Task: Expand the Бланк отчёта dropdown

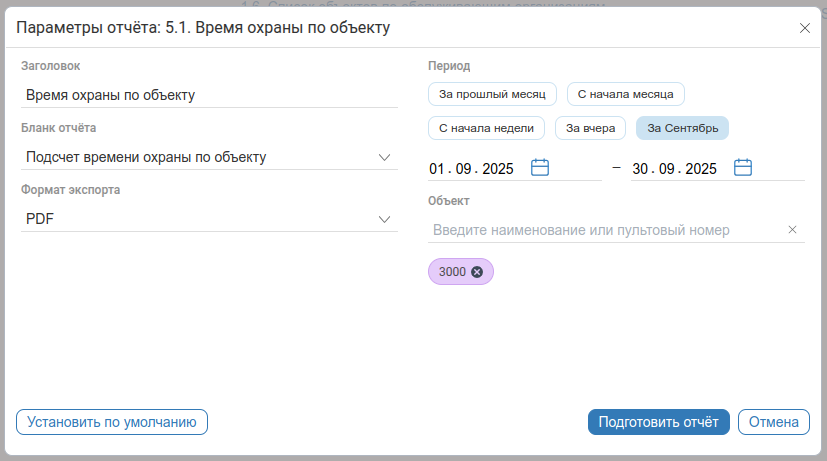Action: (x=385, y=157)
